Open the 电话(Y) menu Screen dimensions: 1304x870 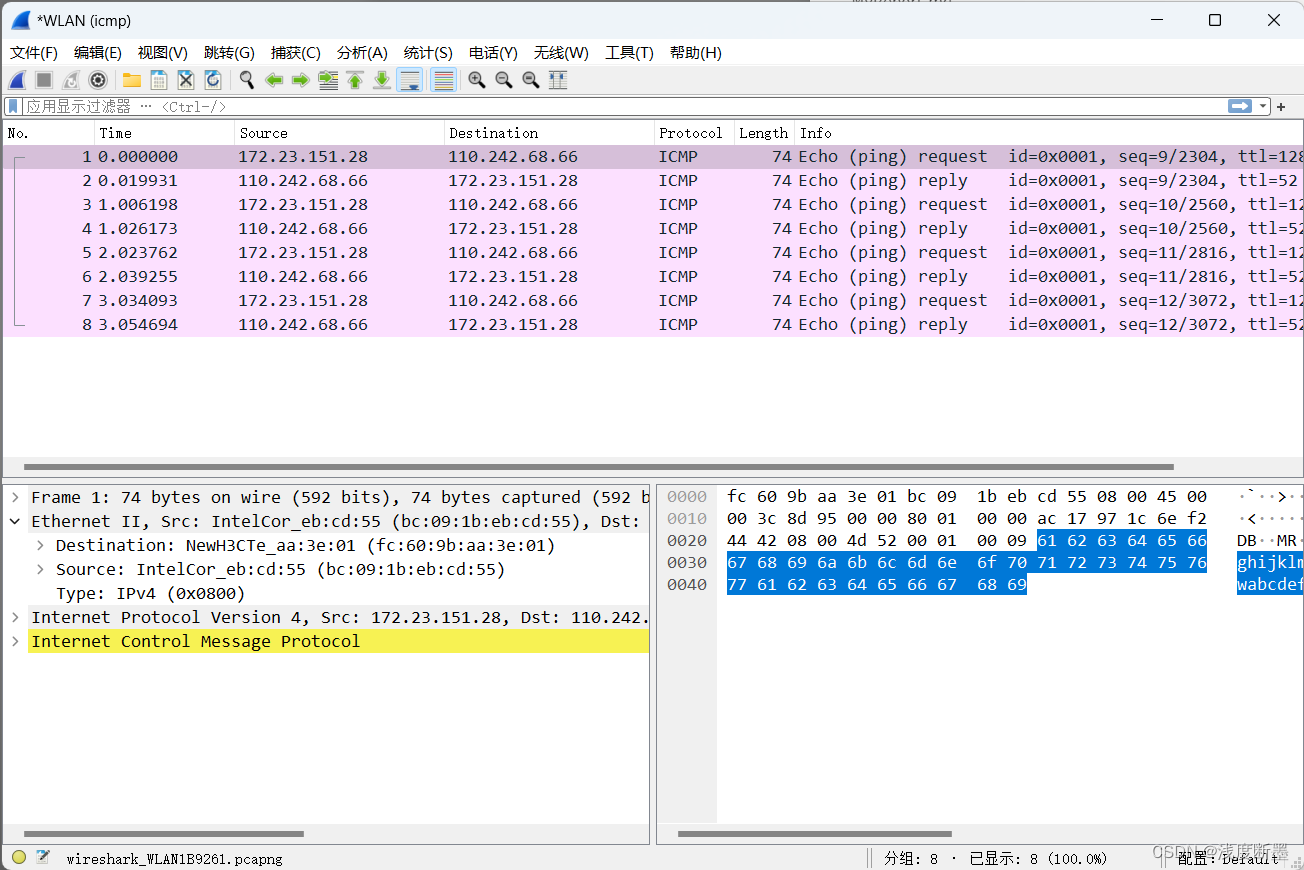(x=494, y=52)
